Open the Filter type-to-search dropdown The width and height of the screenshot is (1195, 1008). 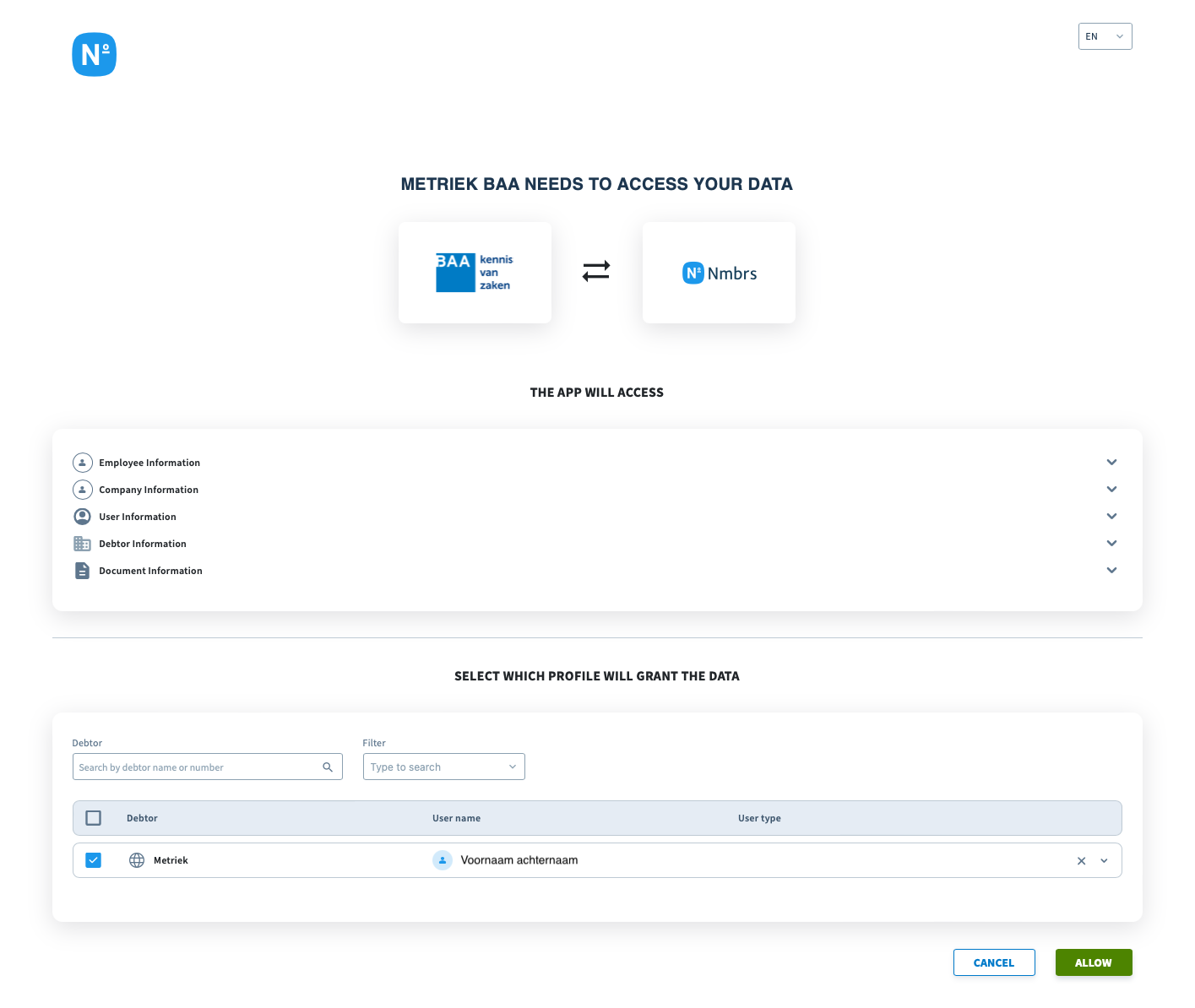pos(443,767)
